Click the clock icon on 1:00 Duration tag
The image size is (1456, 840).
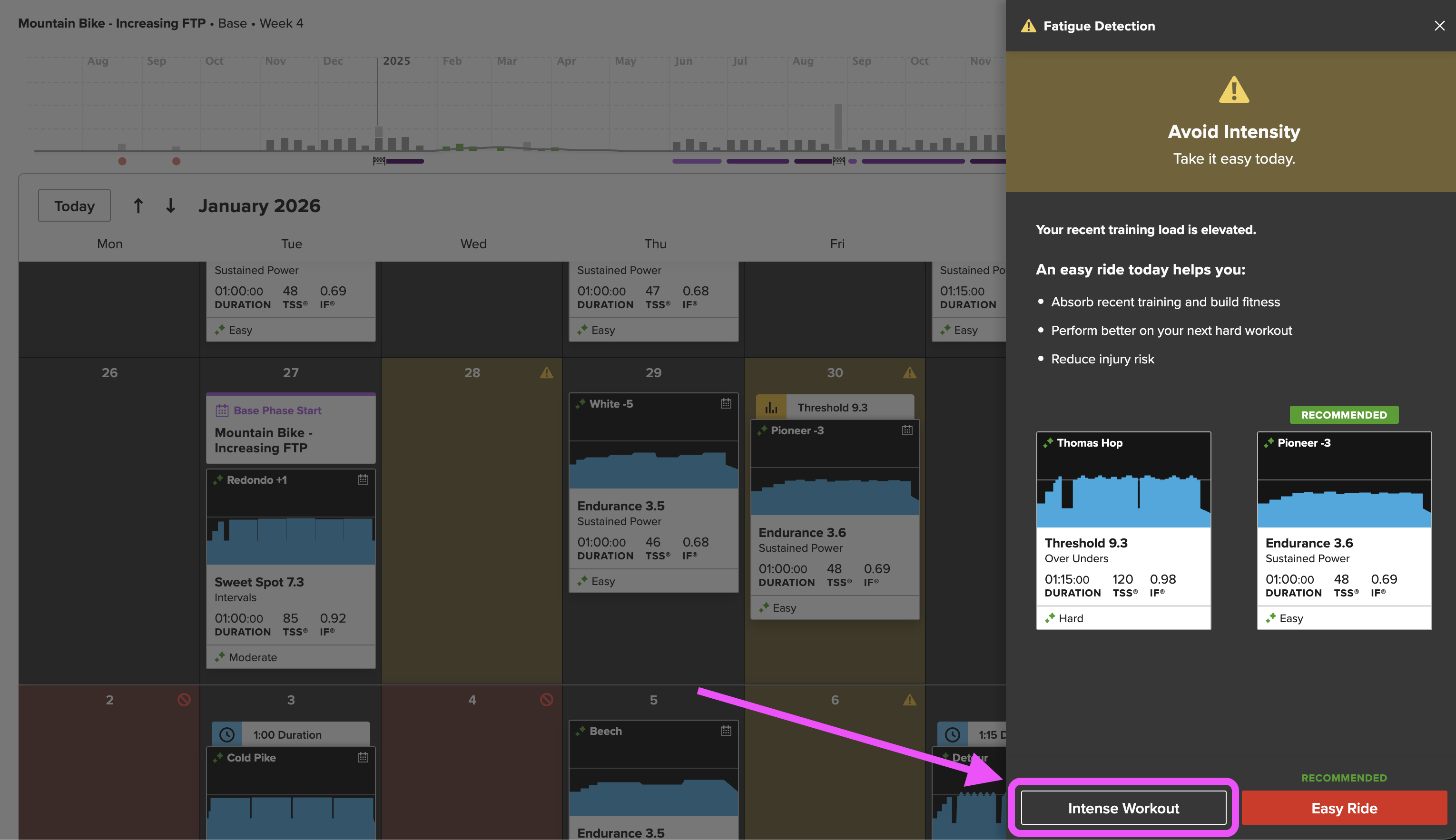(227, 734)
